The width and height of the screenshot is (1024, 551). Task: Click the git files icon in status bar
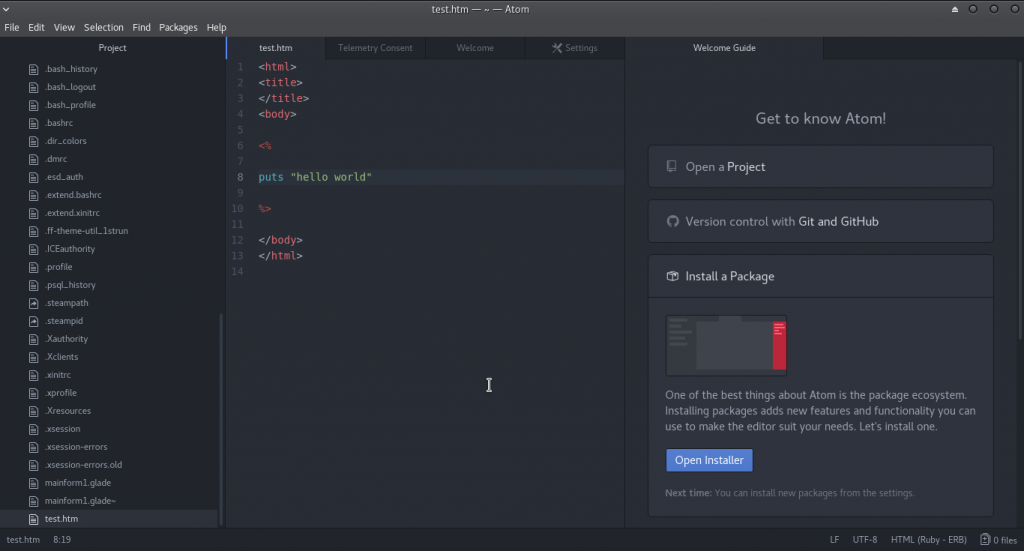(985, 540)
